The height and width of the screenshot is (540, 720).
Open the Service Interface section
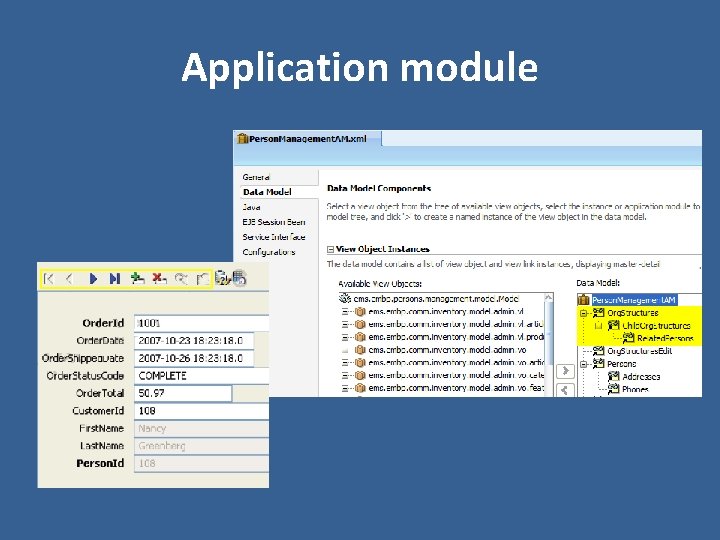[x=274, y=237]
